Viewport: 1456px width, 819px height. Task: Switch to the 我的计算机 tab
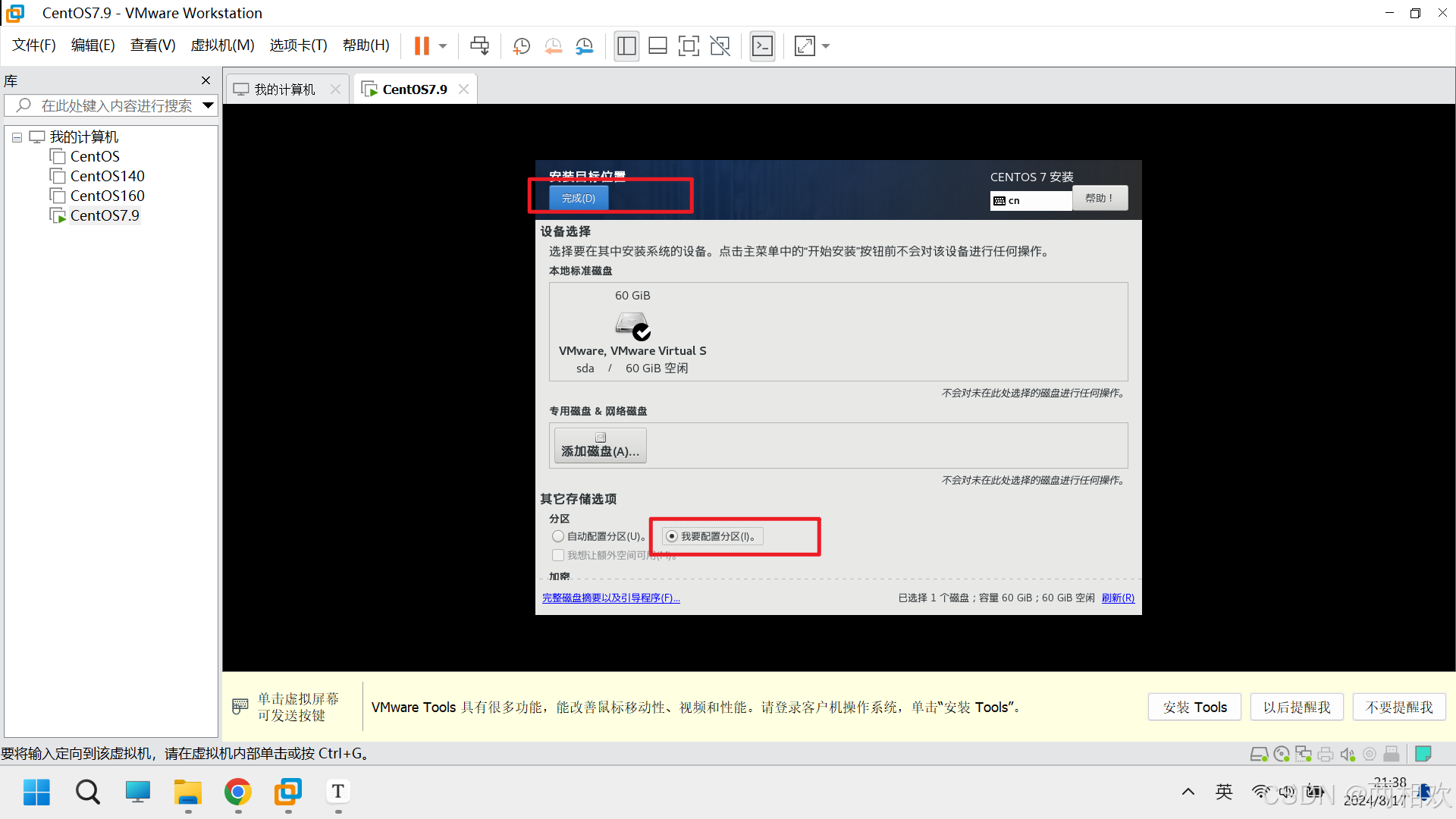point(284,89)
